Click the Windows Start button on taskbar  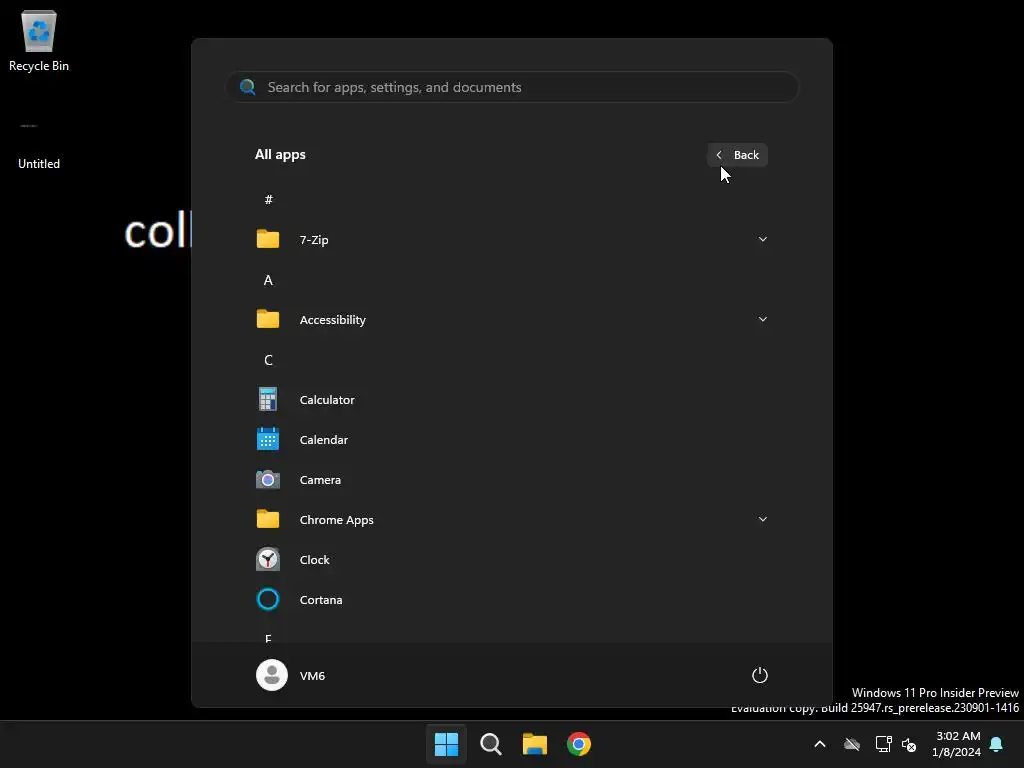[x=447, y=744]
